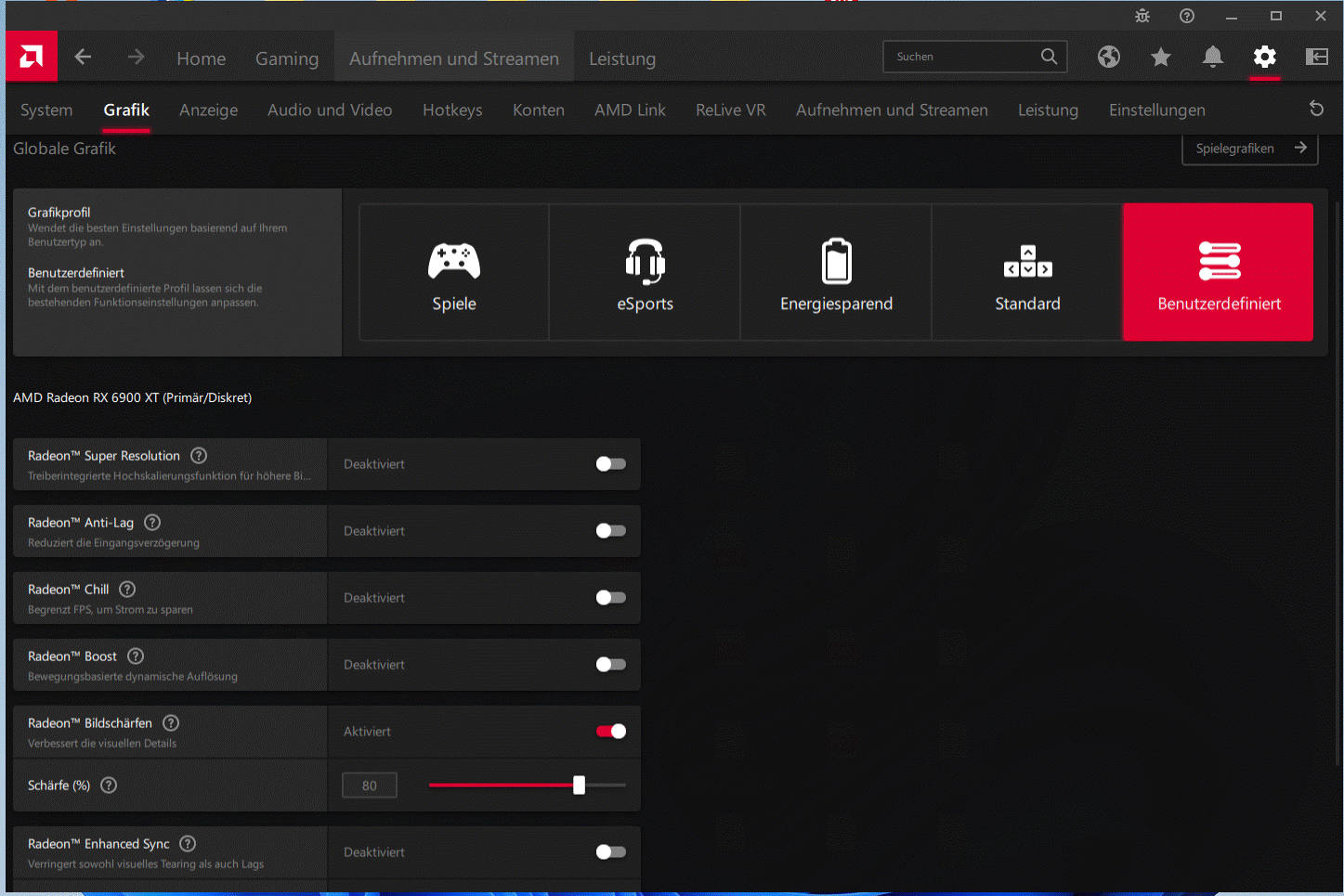Switch to Konten tab
The image size is (1344, 896).
pos(539,110)
